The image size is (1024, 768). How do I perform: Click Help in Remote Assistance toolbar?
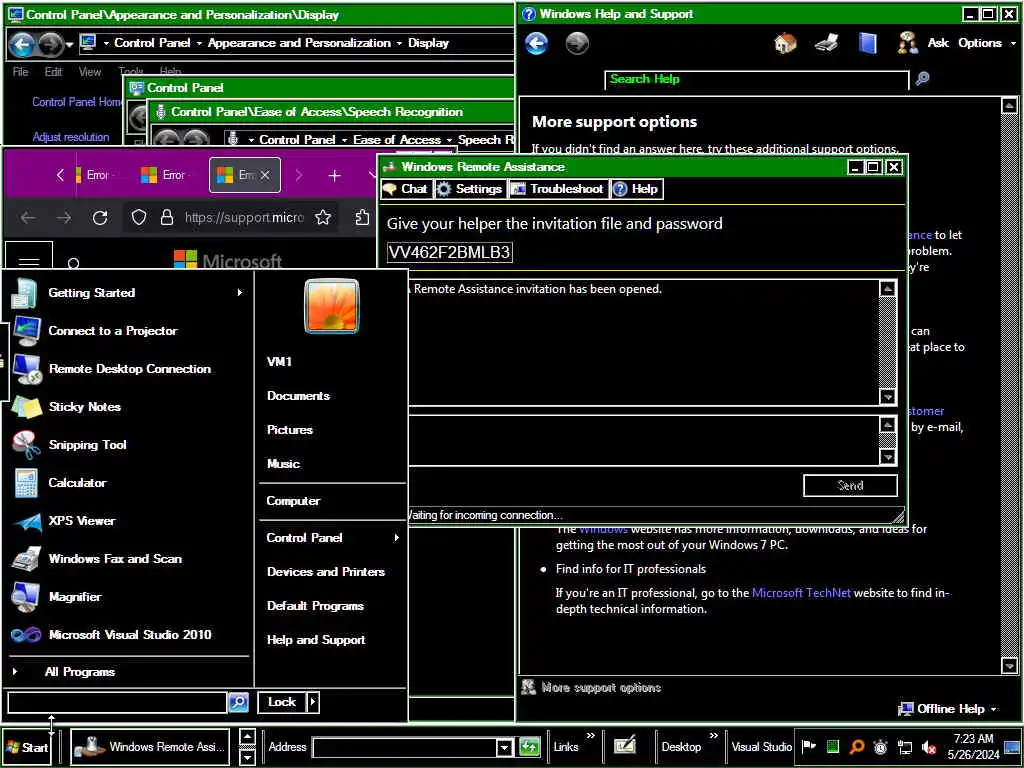point(636,189)
